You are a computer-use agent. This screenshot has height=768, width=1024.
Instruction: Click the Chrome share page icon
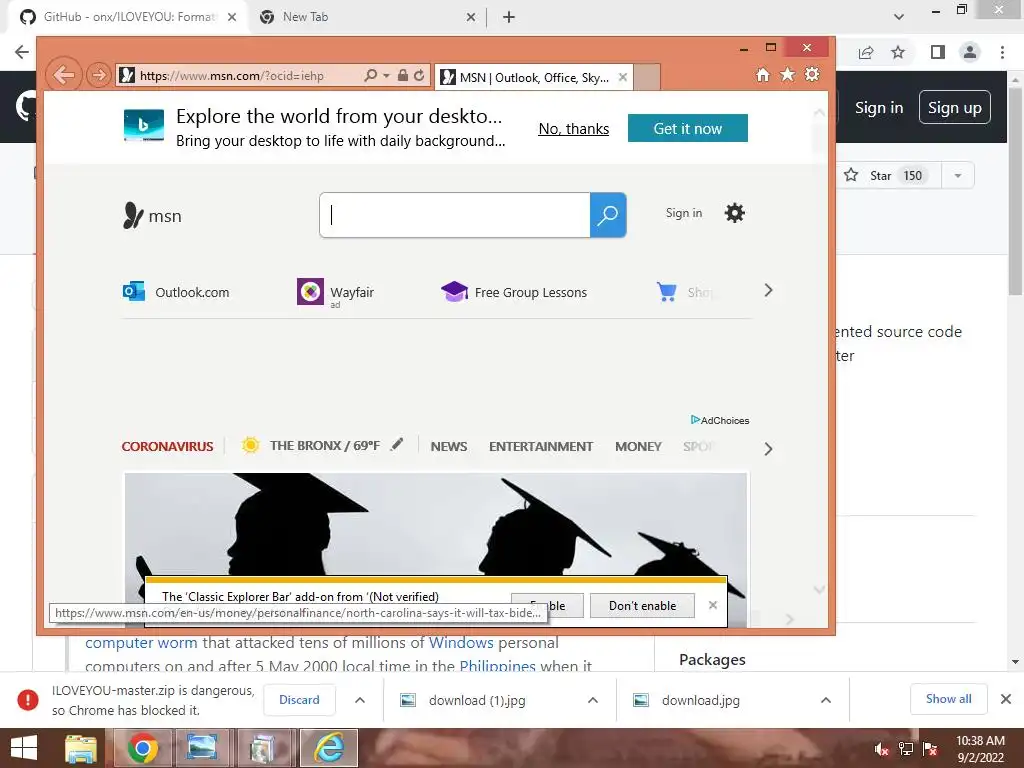(x=866, y=52)
